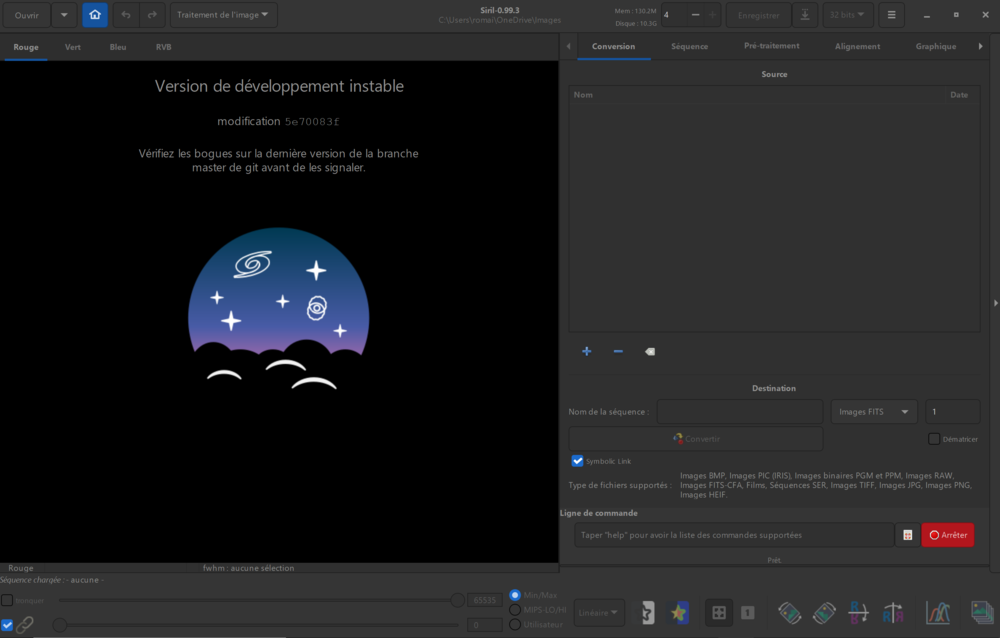Click the chain link icon next to sliders
This screenshot has height=638, width=1000.
[25, 625]
